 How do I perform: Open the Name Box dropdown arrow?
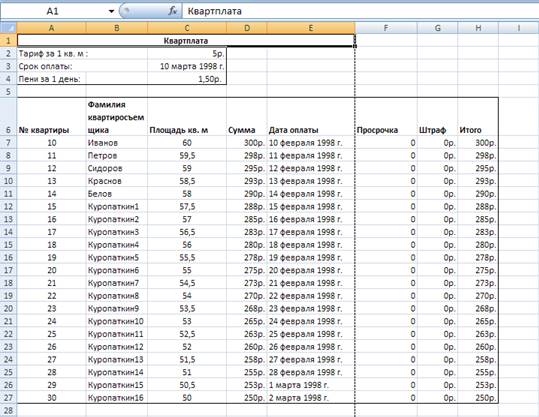click(111, 11)
